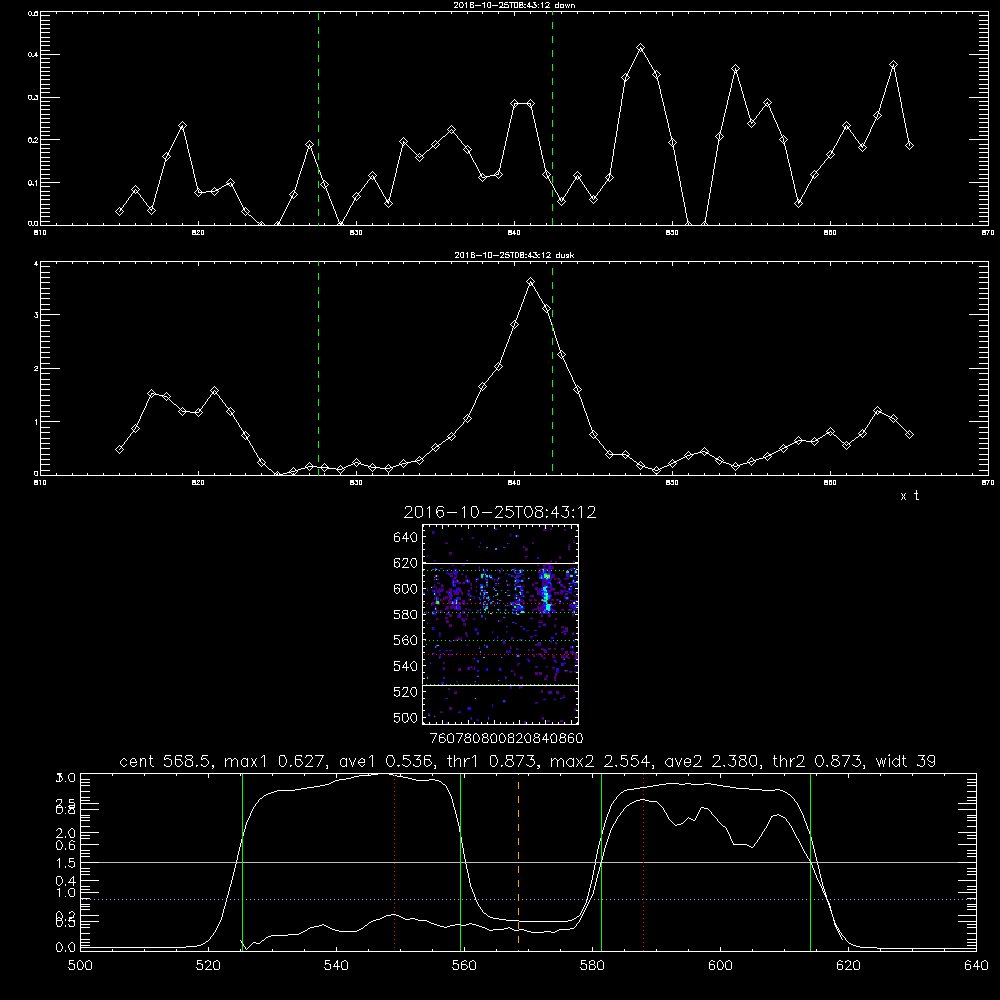Click the 500 label on bottom plot x-axis
The image size is (1000, 1000).
80,966
